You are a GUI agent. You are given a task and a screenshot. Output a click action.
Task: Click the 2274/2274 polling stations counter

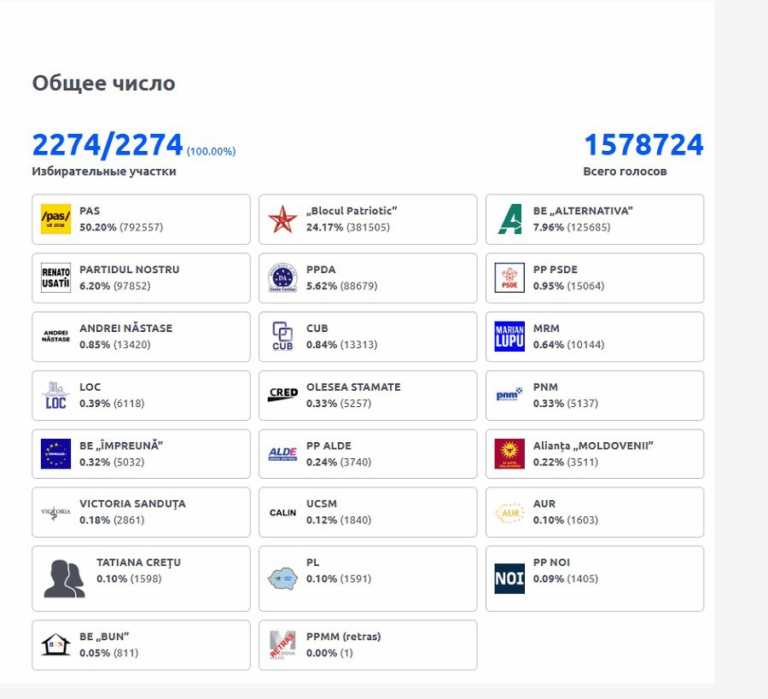coord(107,145)
